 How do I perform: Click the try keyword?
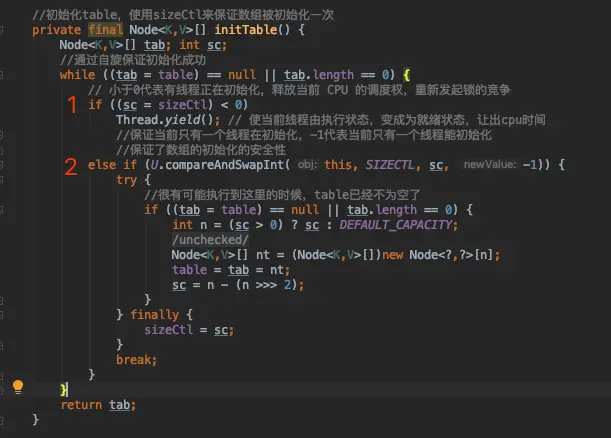tap(126, 180)
